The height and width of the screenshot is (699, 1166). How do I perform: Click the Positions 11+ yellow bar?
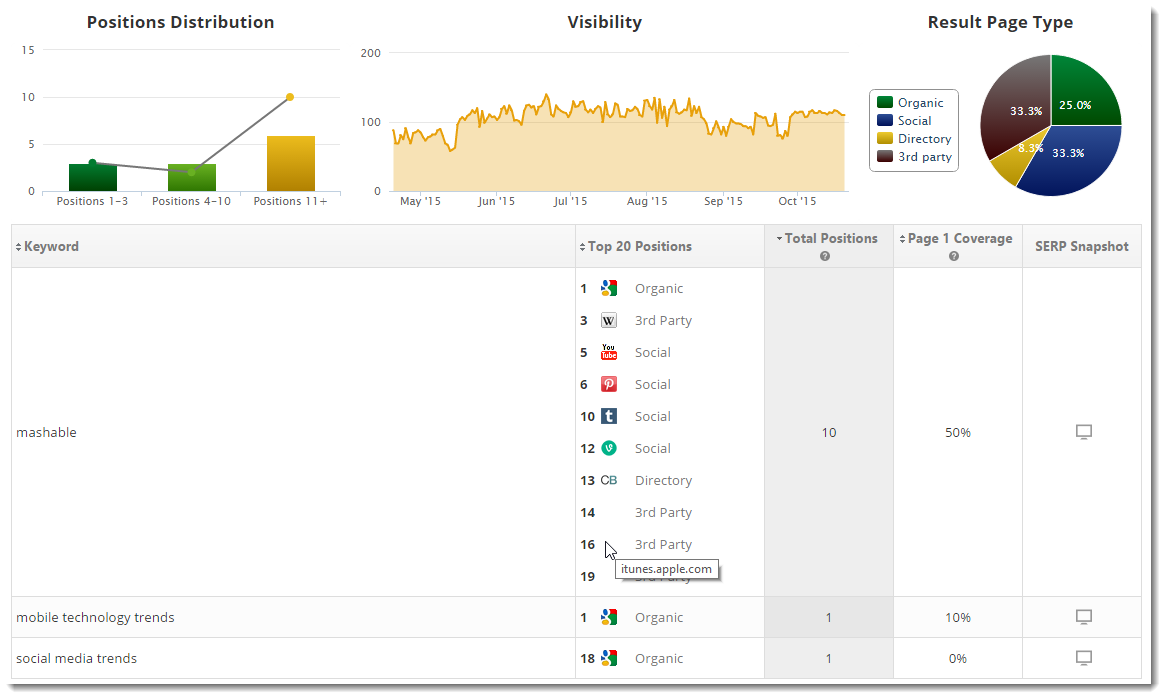290,164
